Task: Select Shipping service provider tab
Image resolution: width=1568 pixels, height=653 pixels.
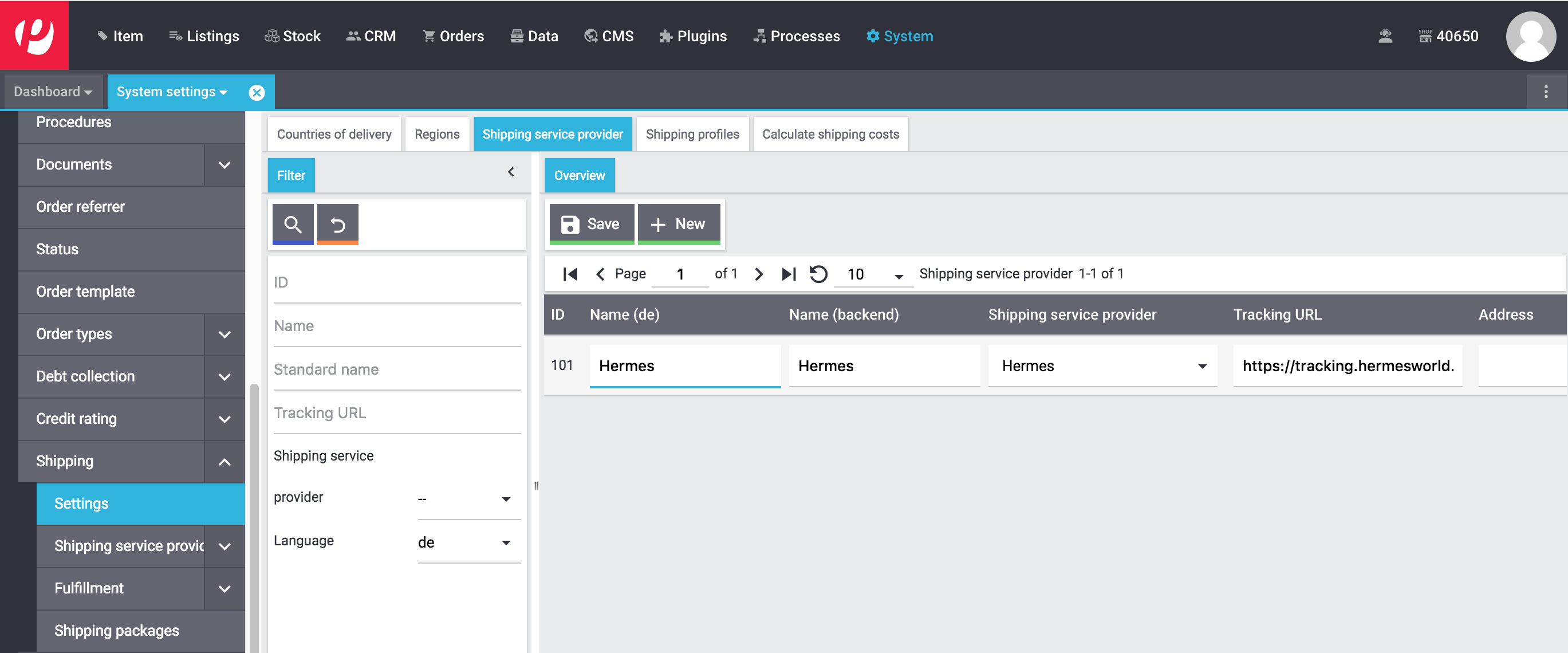Action: (x=553, y=134)
